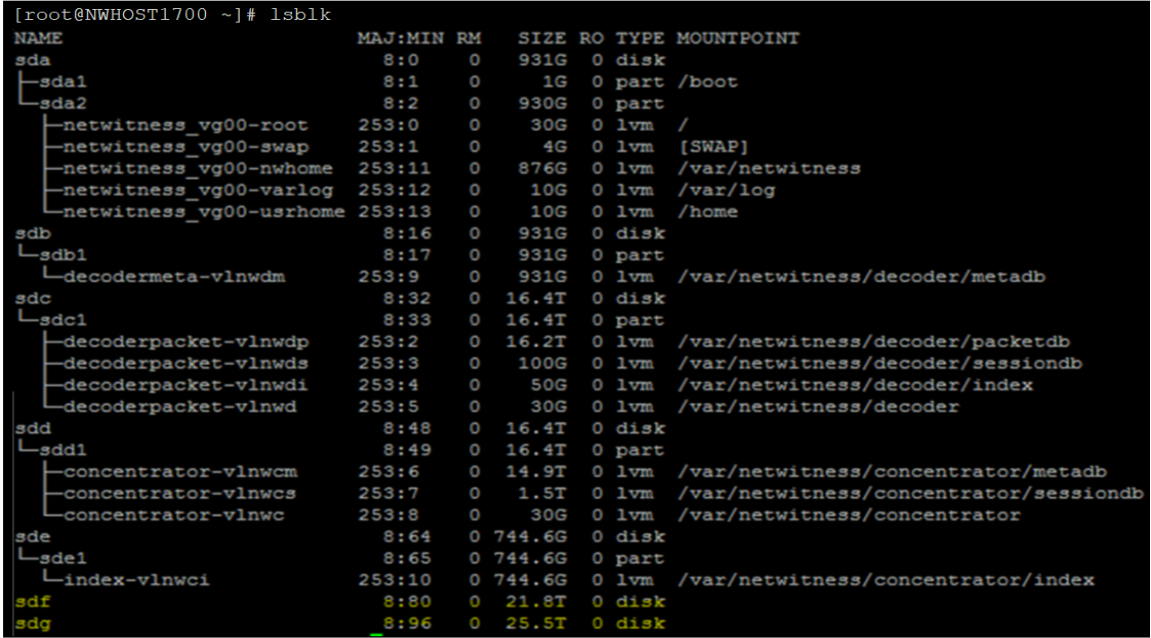This screenshot has height=638, width=1151.
Task: Click the /var/netwitness mountpoint on nwhome row
Action: tap(769, 168)
